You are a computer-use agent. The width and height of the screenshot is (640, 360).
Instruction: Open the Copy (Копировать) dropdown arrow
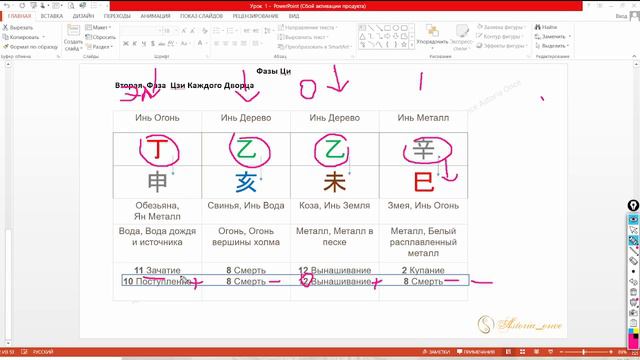pos(44,37)
